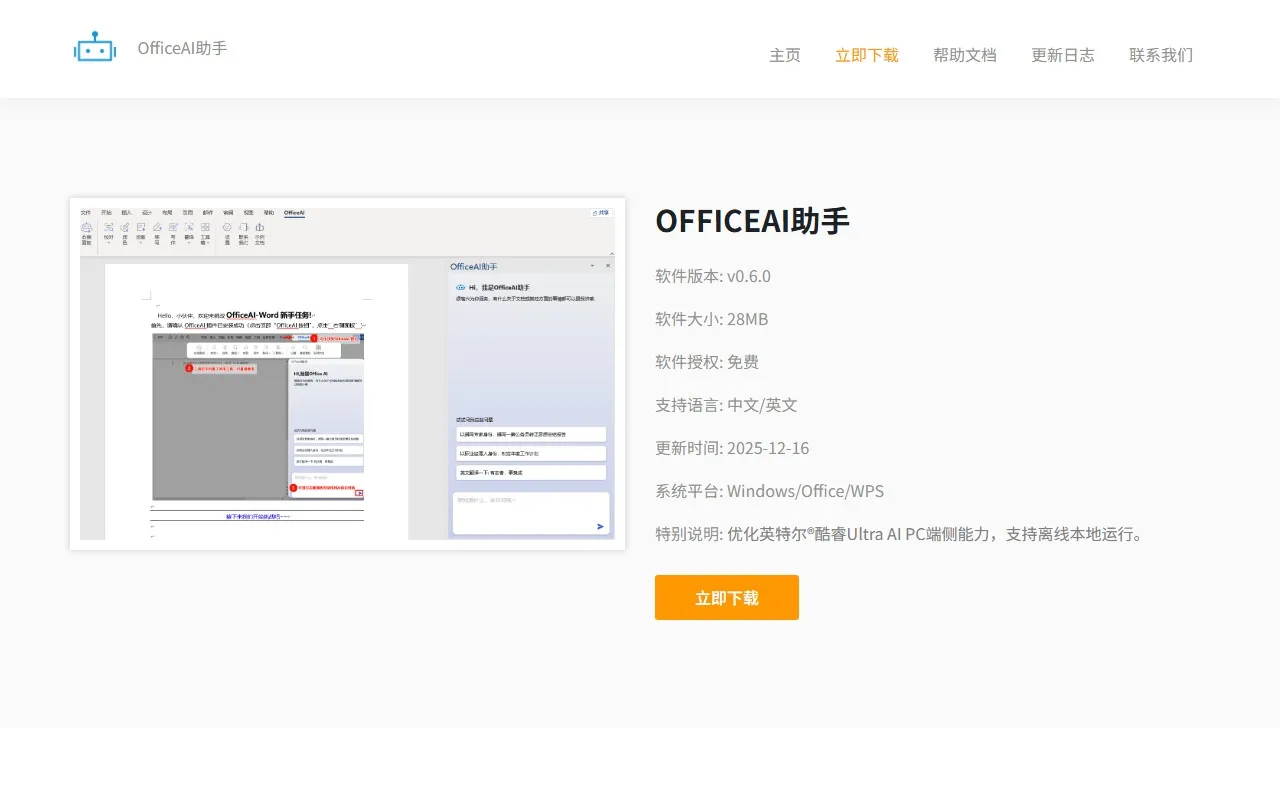Open the 帮助文档 navigation link
The image size is (1280, 800).
[x=964, y=55]
